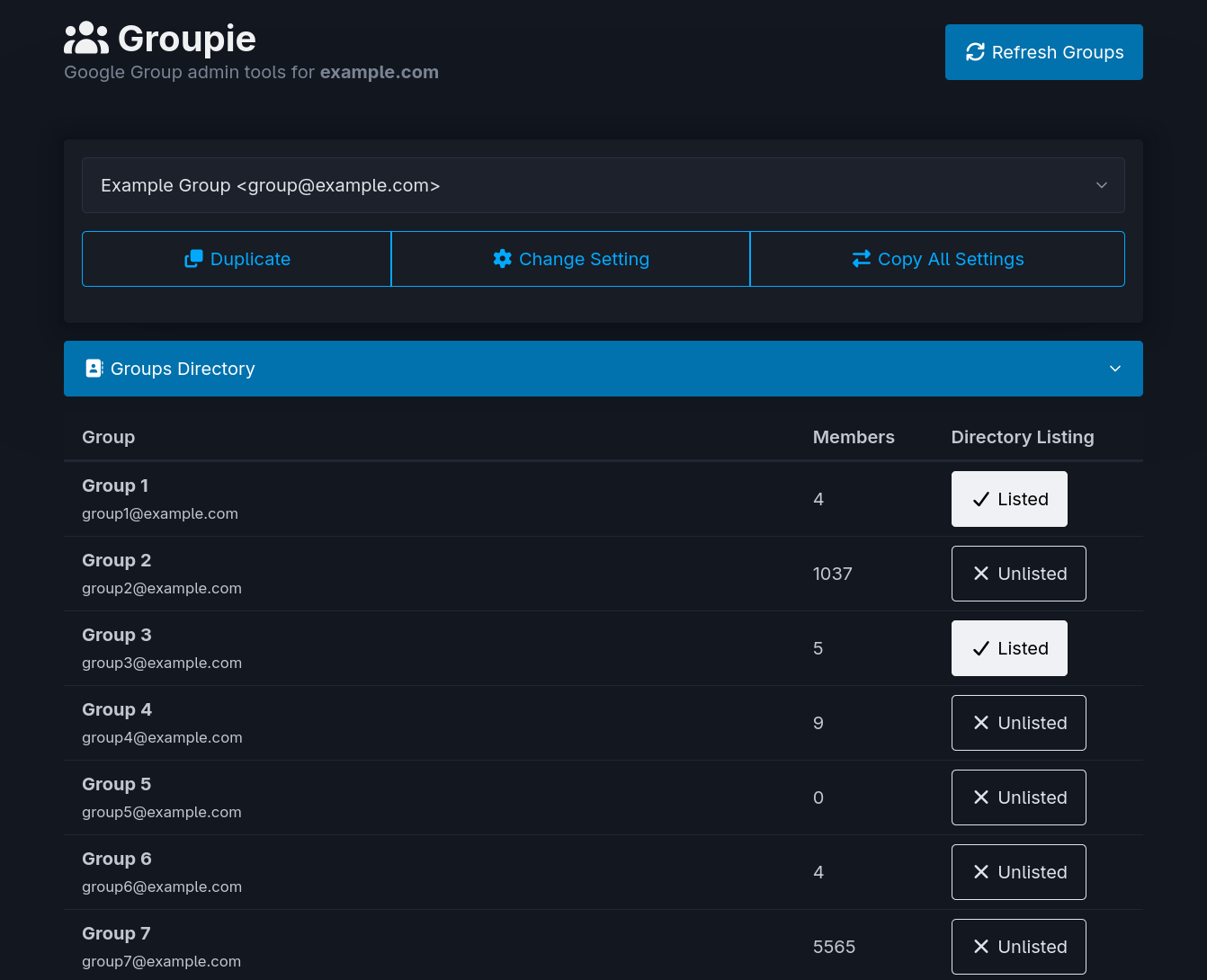Viewport: 1207px width, 980px height.
Task: Click the member count 5 for Group 3
Action: [x=818, y=648]
